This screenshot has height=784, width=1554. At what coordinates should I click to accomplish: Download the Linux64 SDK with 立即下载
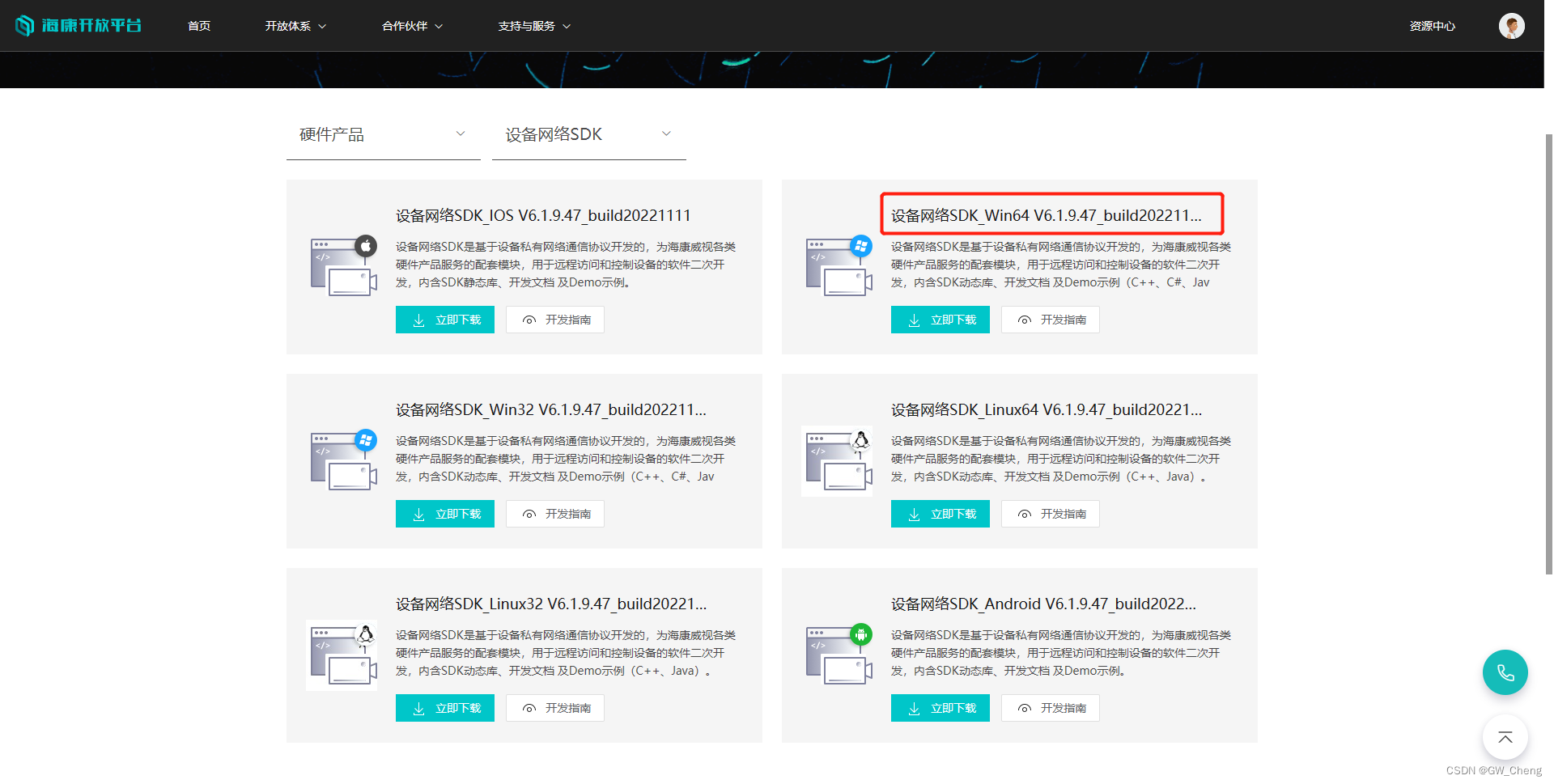(x=940, y=514)
